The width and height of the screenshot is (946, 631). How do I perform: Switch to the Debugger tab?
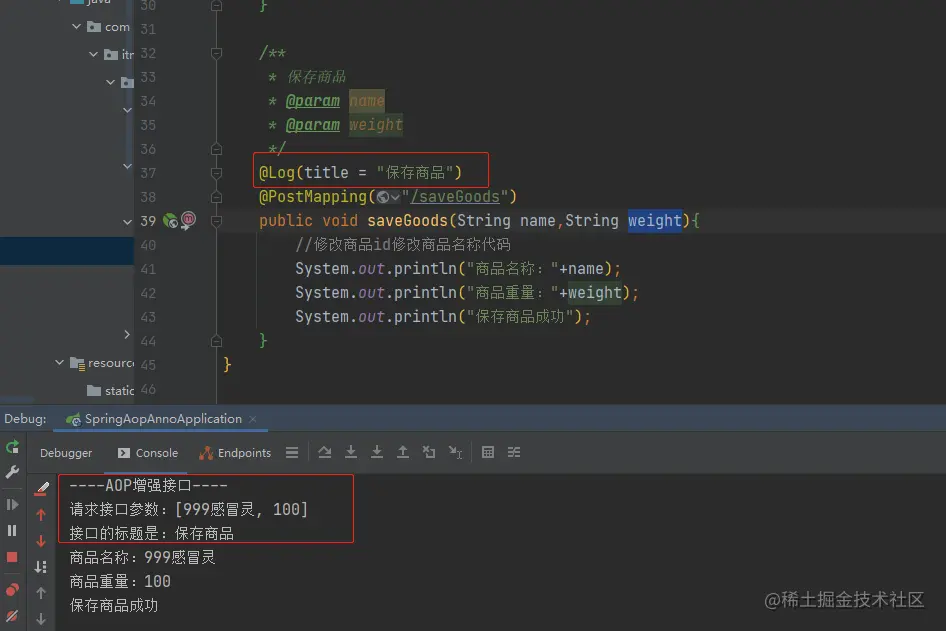pos(66,453)
